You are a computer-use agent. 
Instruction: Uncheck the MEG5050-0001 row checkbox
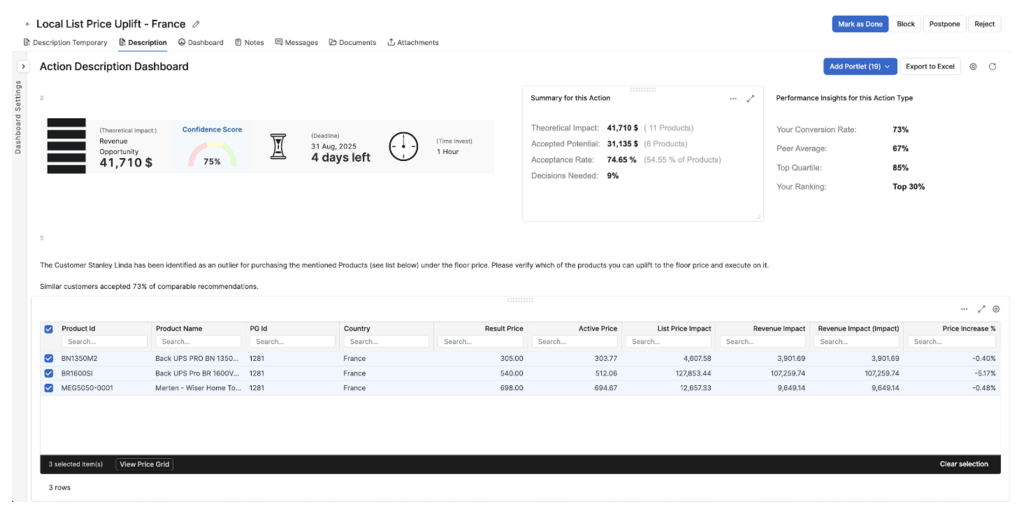tap(49, 388)
